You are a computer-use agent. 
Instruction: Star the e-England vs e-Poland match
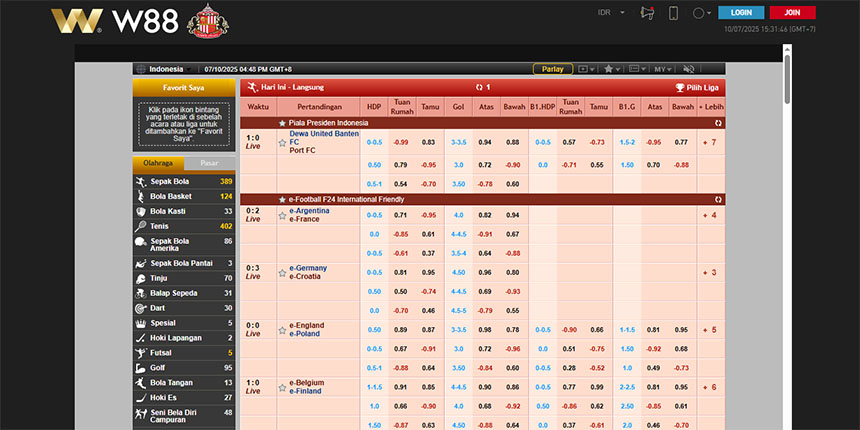(x=282, y=330)
